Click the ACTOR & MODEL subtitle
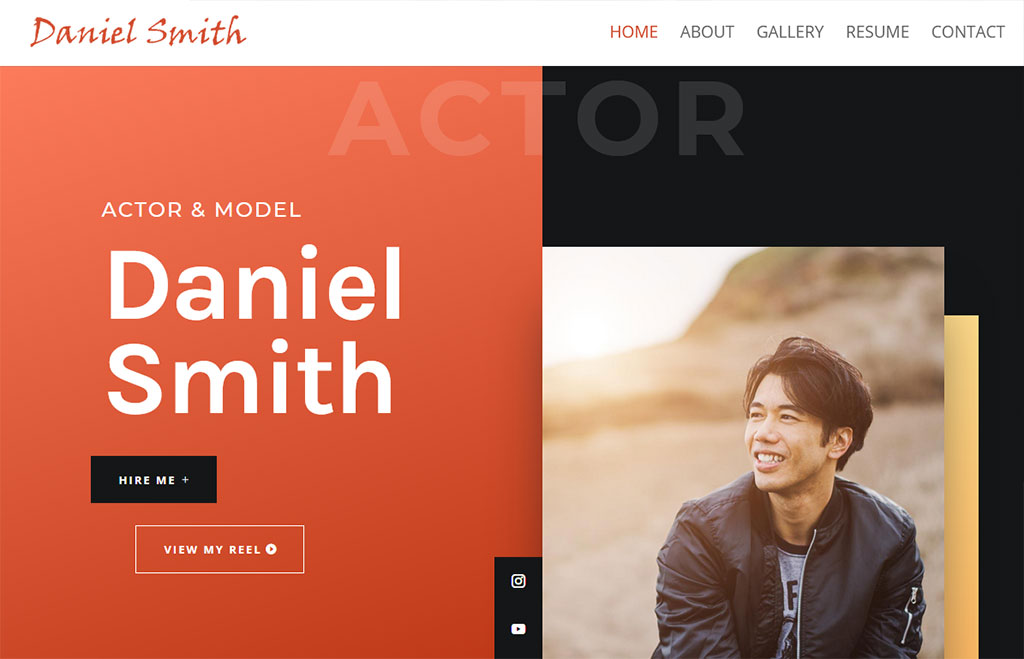 (201, 210)
